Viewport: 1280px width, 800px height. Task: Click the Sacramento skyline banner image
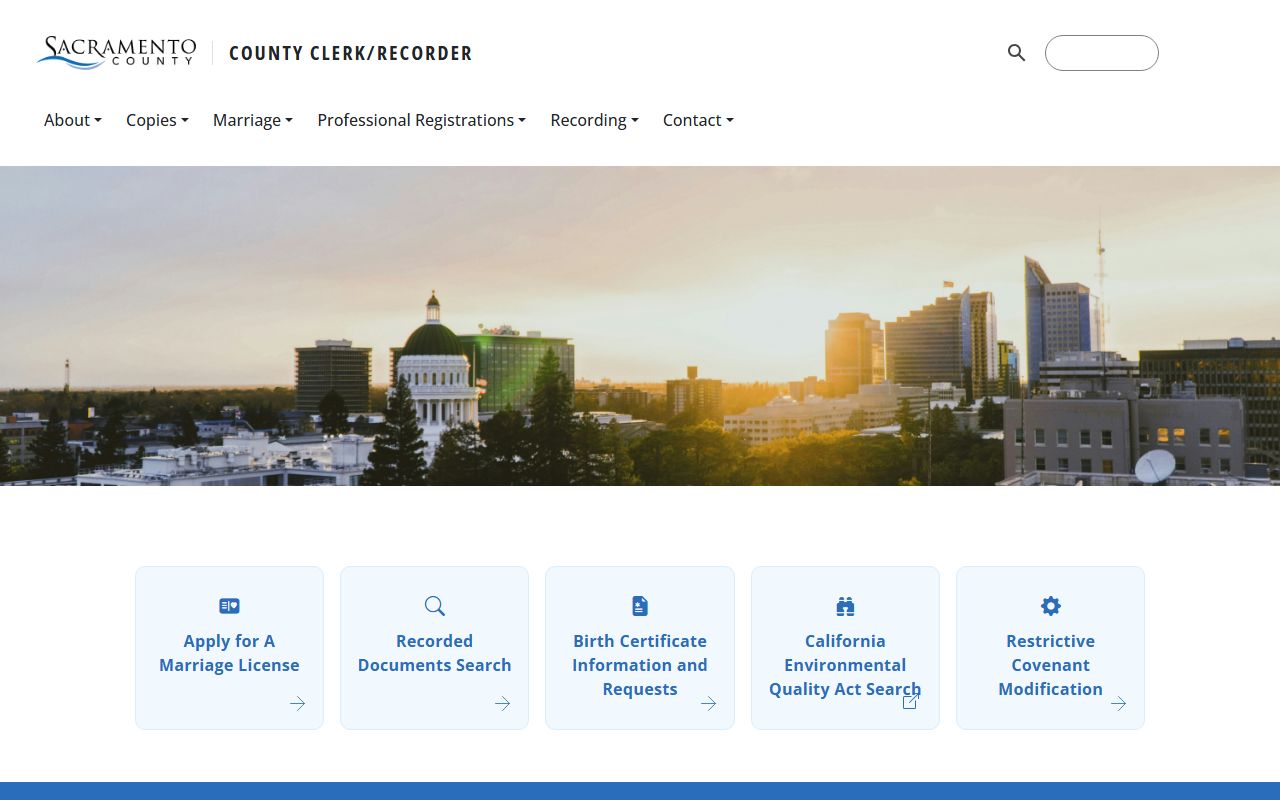(640, 326)
